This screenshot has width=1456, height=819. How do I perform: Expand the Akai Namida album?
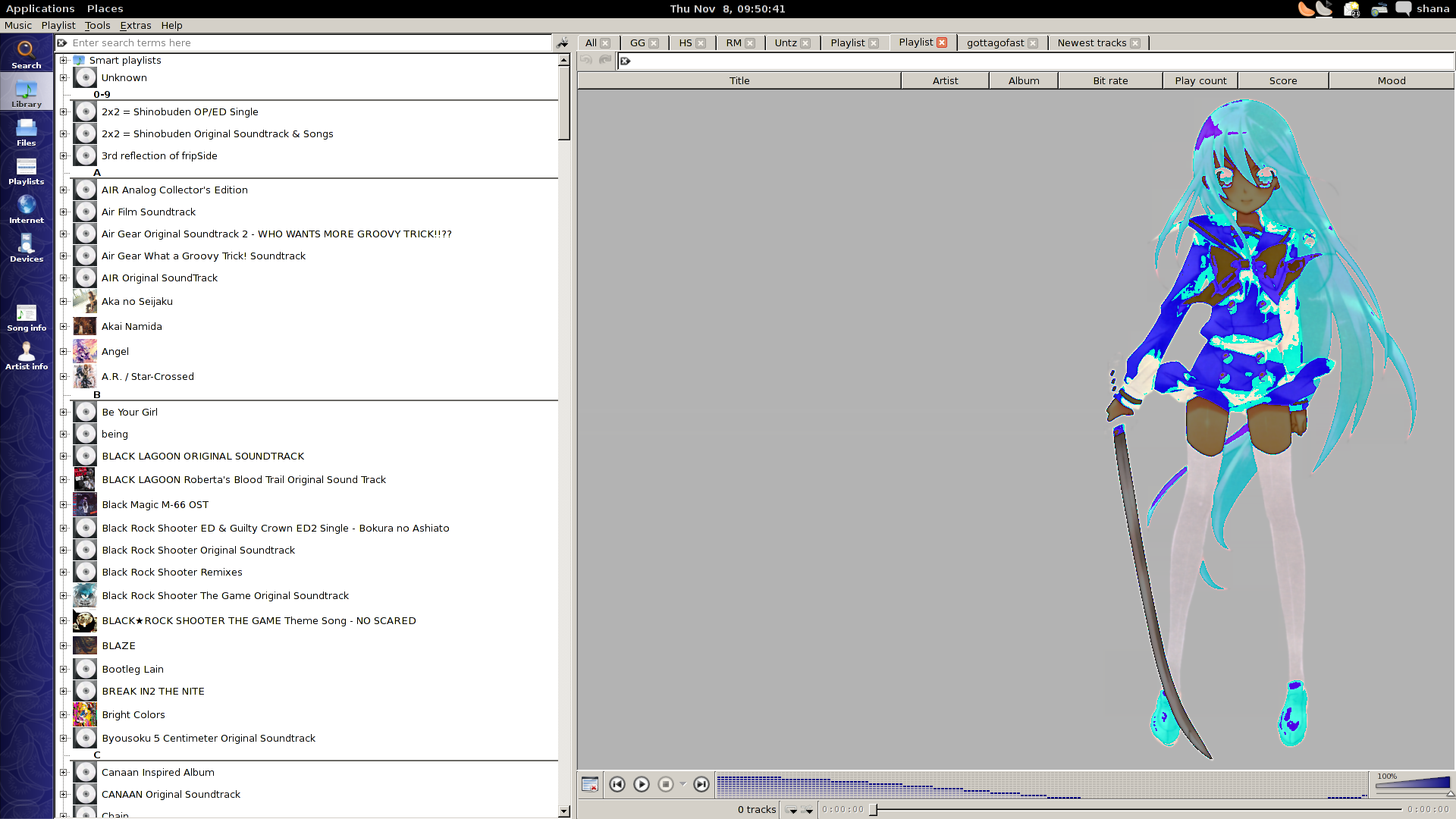point(64,327)
